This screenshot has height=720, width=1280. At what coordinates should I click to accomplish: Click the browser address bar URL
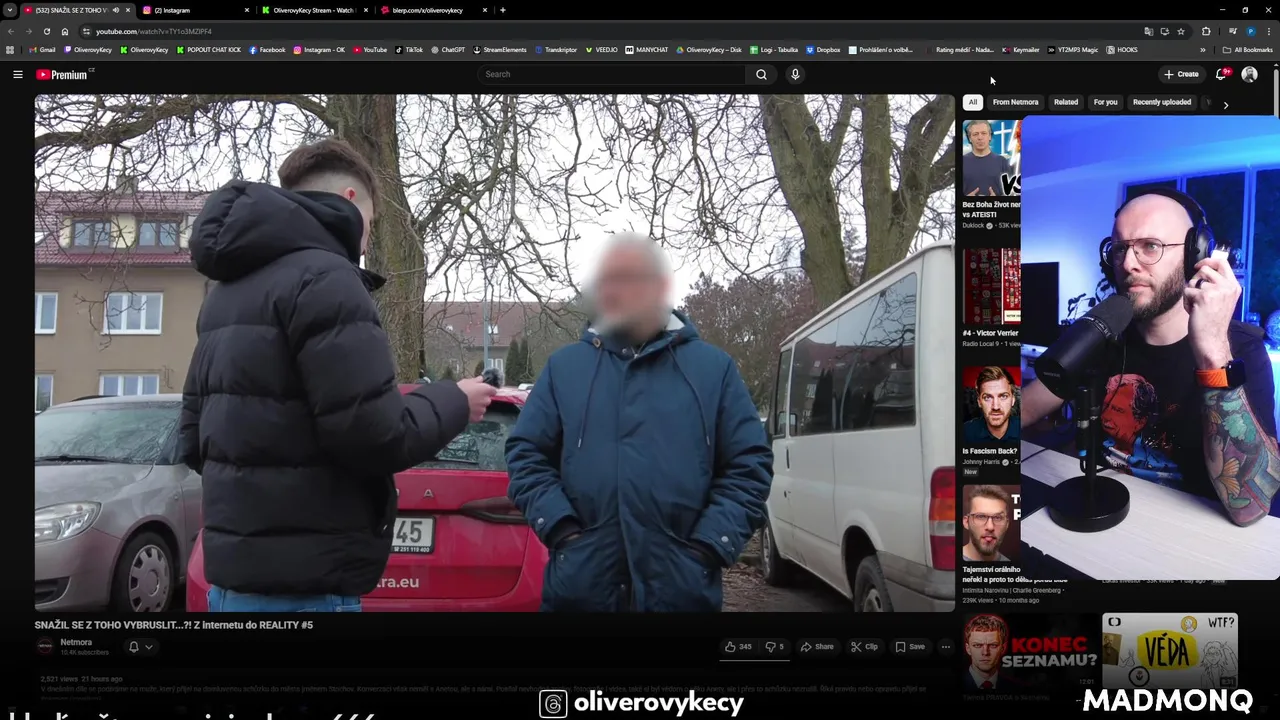154,31
